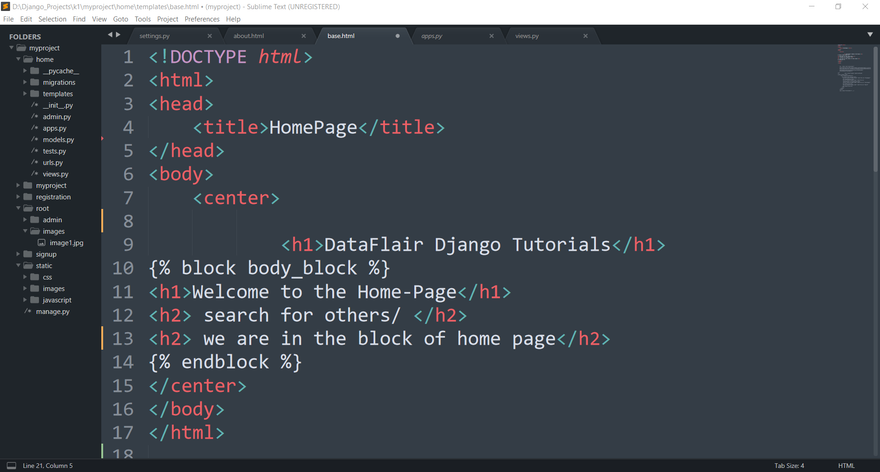Viewport: 880px width, 472px height.
Task: Open Tab Size: 4 indentation menu
Action: (788, 465)
